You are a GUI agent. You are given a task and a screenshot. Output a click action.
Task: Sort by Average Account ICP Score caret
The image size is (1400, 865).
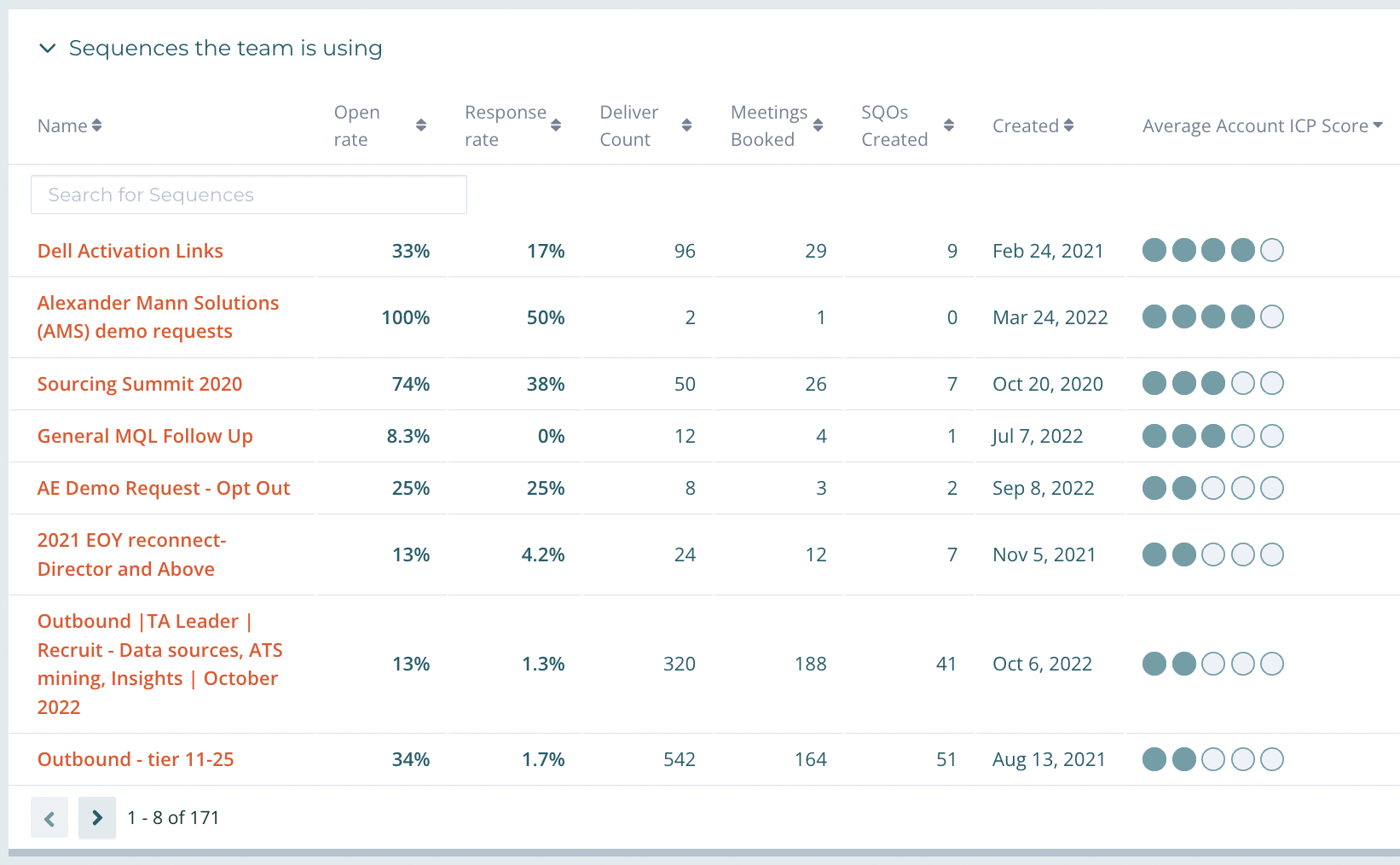point(1377,125)
